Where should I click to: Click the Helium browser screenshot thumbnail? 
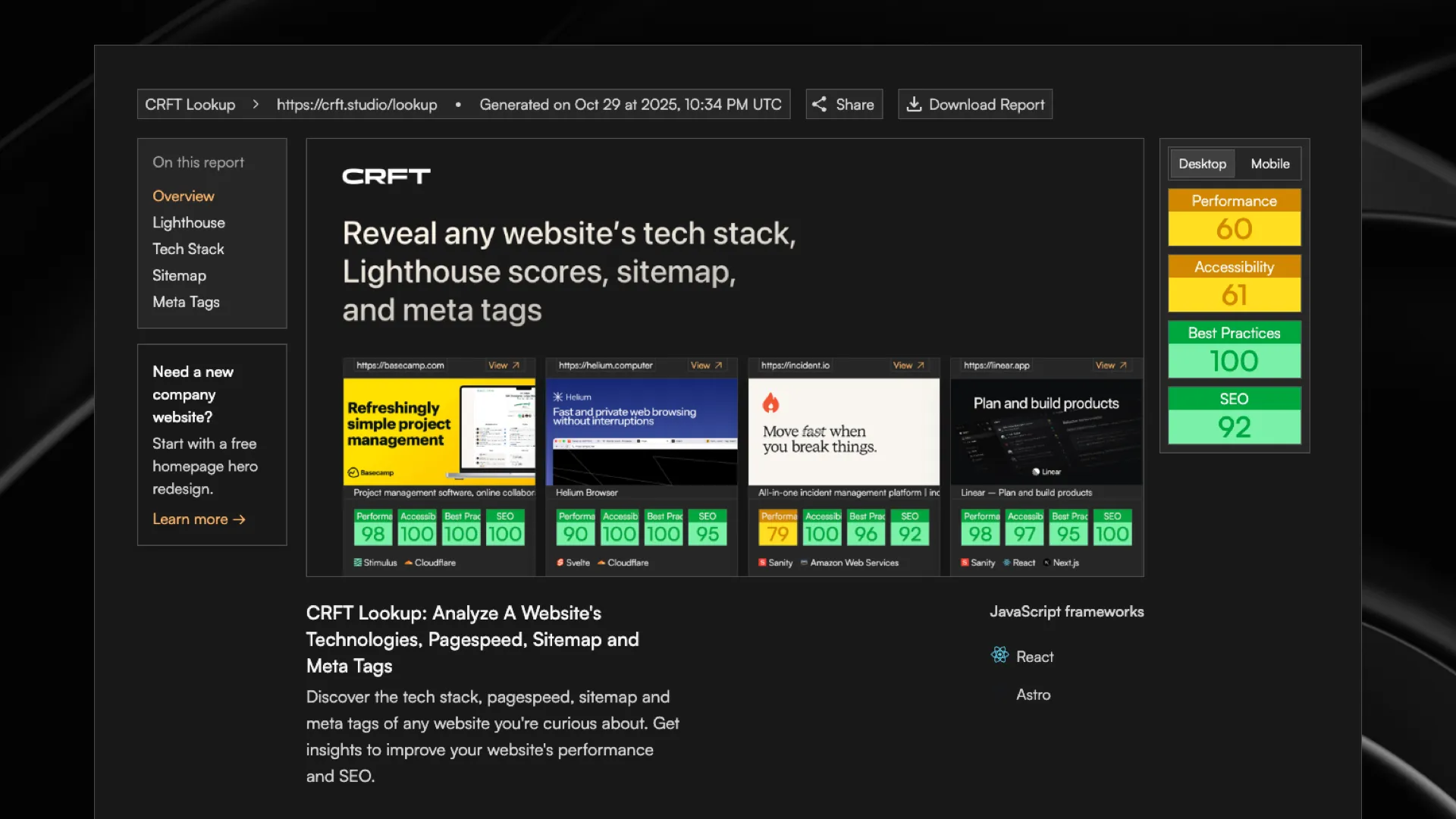641,432
